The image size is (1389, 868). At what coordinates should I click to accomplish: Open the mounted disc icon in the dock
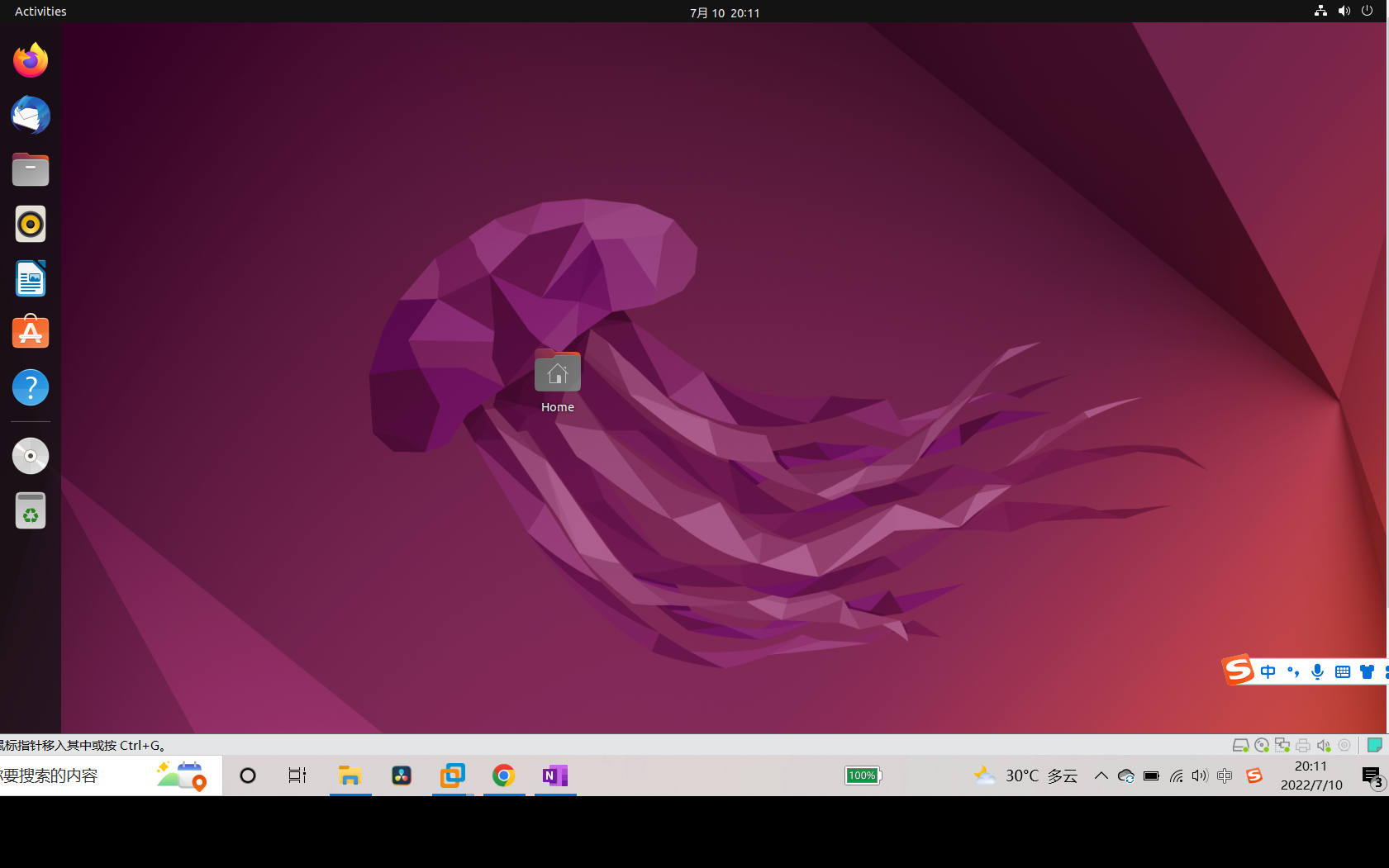pos(31,456)
